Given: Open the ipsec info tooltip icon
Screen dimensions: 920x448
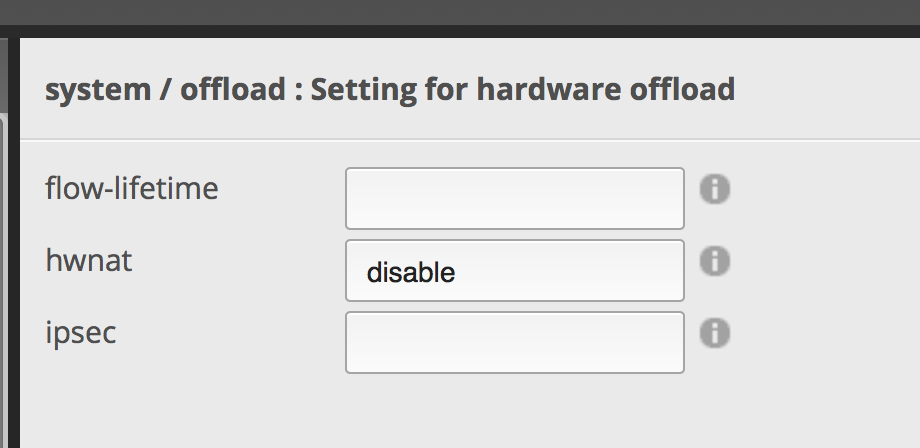Looking at the screenshot, I should pyautogui.click(x=714, y=333).
